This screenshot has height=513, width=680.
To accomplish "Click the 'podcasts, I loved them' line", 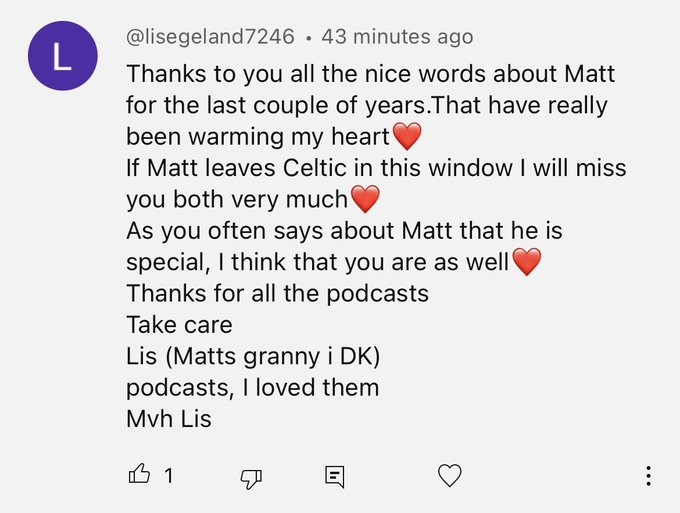I will (253, 388).
